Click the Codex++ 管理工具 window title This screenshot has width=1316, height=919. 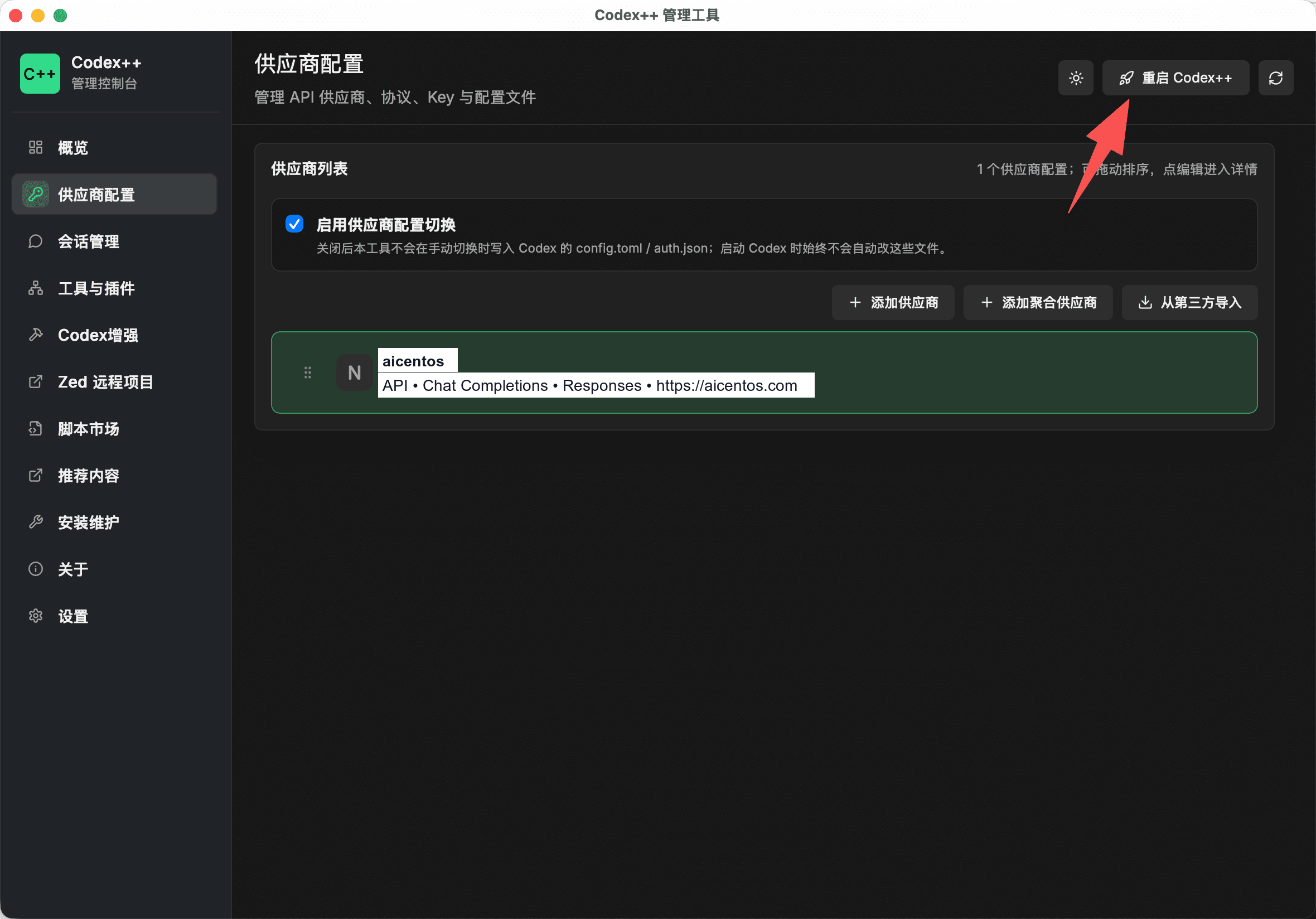coord(657,15)
